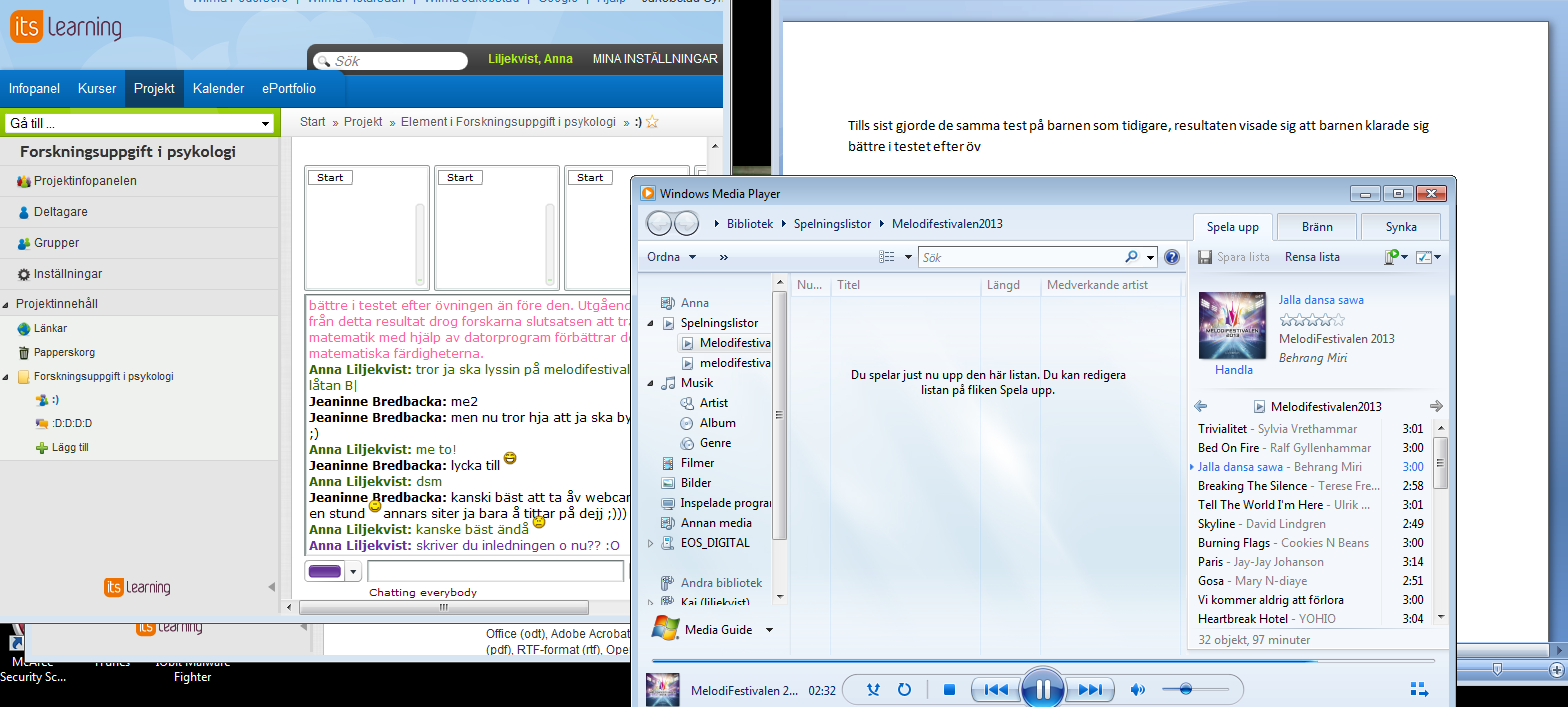Viewport: 1568px width, 707px height.
Task: Skip to the next track
Action: [1090, 690]
